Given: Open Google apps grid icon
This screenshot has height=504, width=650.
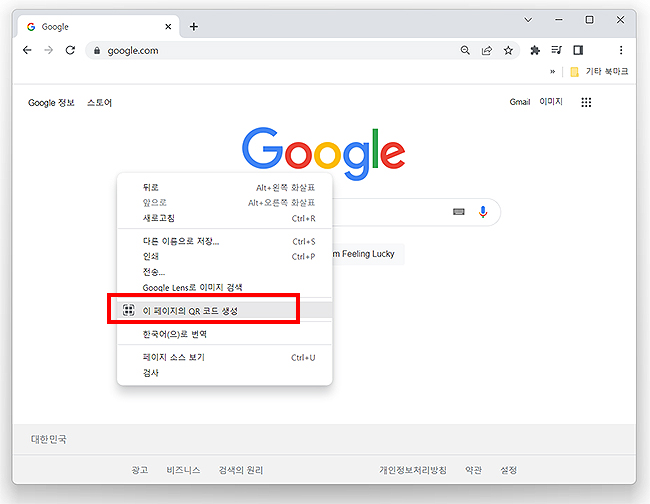Looking at the screenshot, I should (586, 102).
